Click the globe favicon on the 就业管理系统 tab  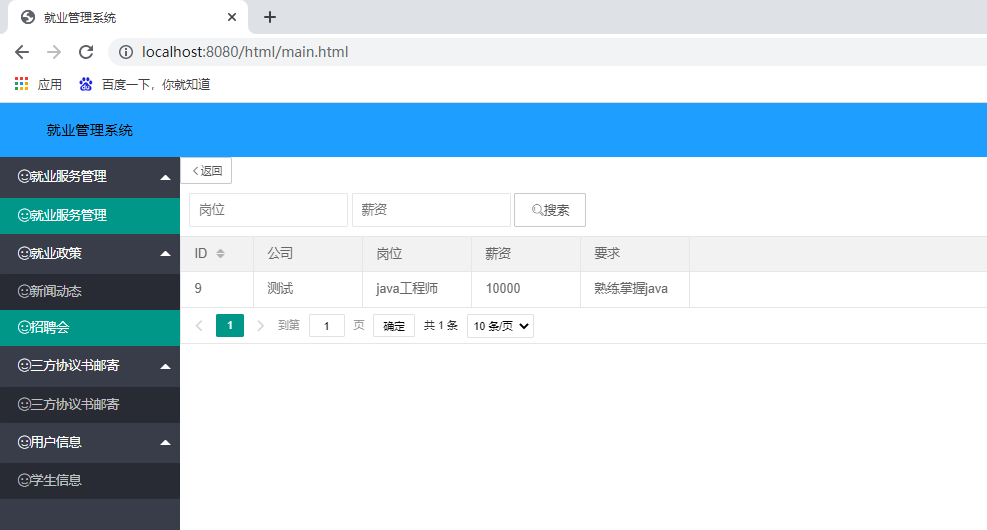[28, 17]
